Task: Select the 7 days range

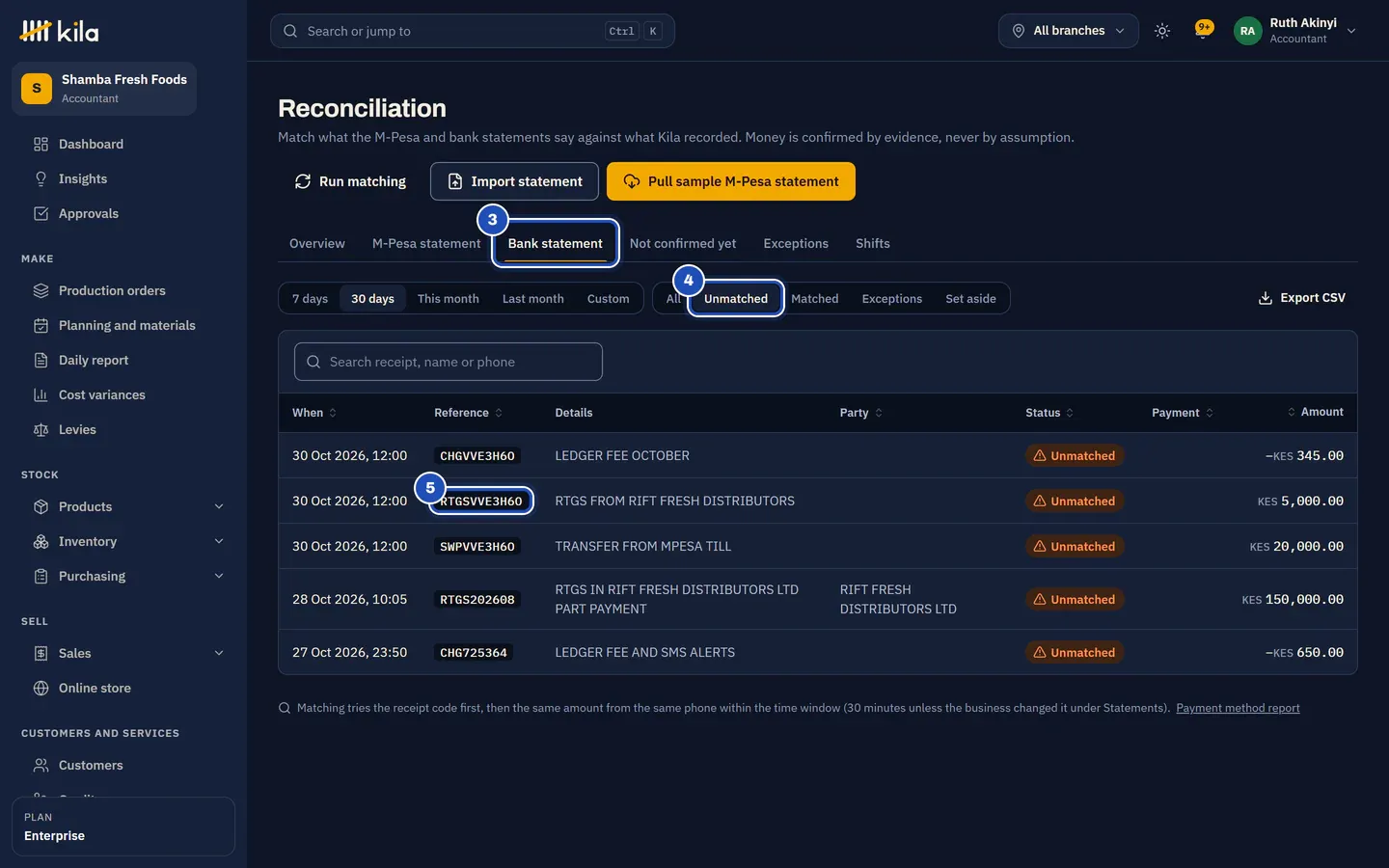Action: coord(310,299)
